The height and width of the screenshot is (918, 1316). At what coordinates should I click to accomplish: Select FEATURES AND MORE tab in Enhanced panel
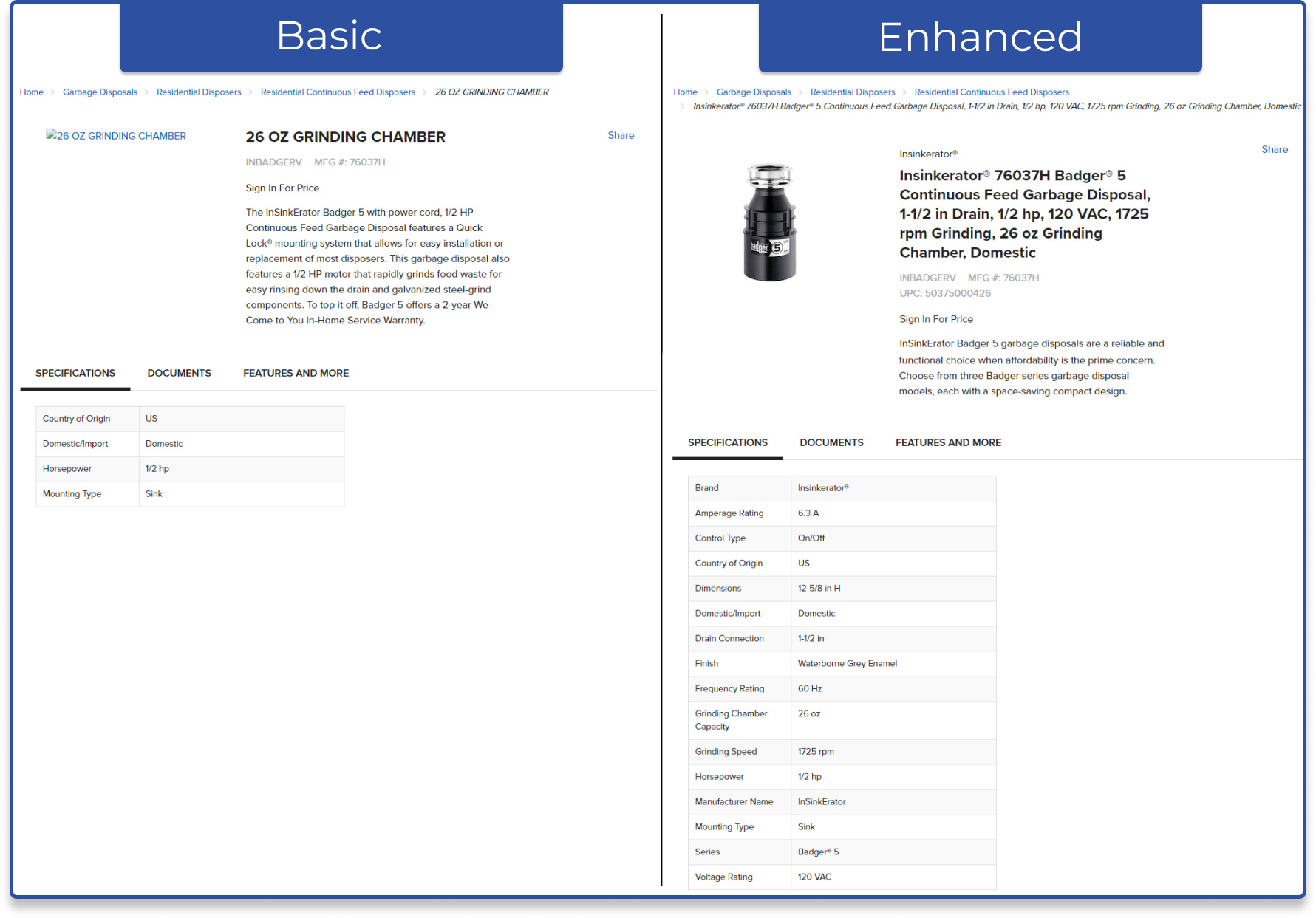click(948, 442)
